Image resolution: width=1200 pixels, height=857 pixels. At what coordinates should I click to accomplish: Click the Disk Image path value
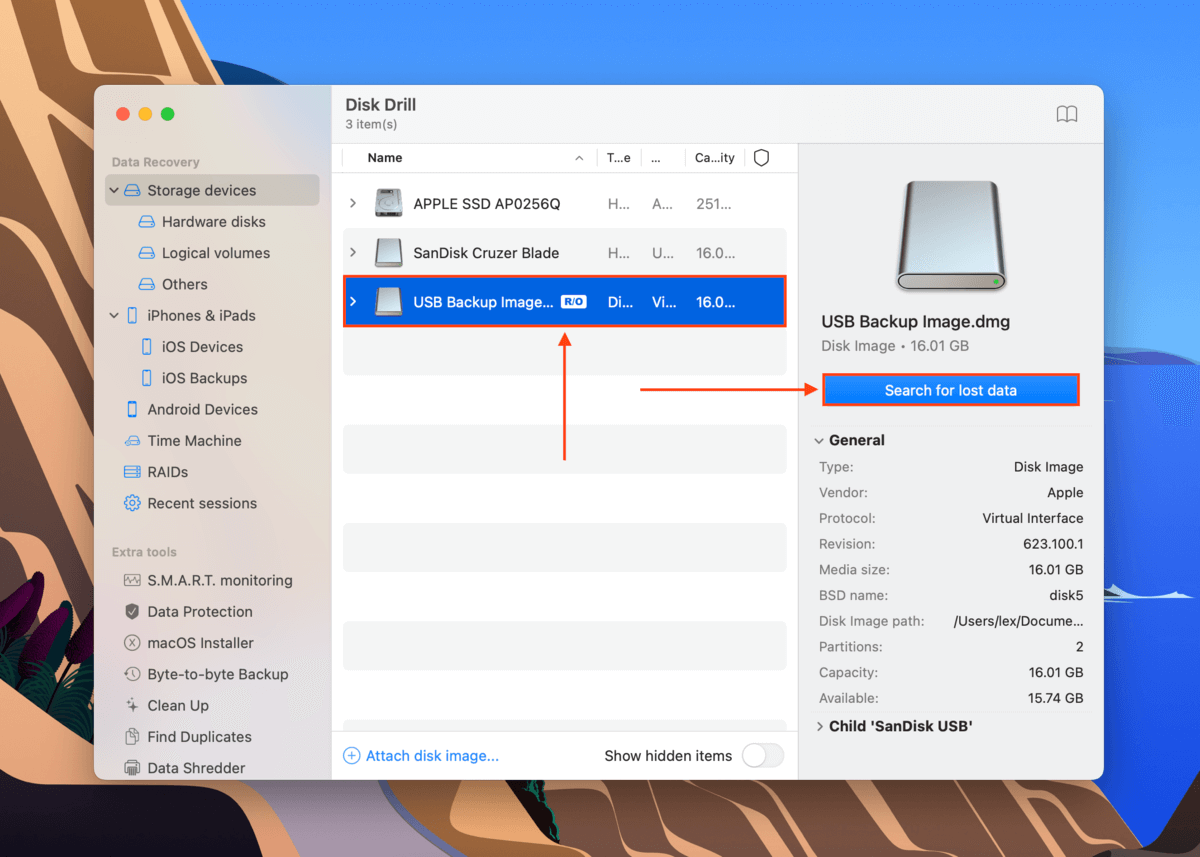coord(1018,621)
